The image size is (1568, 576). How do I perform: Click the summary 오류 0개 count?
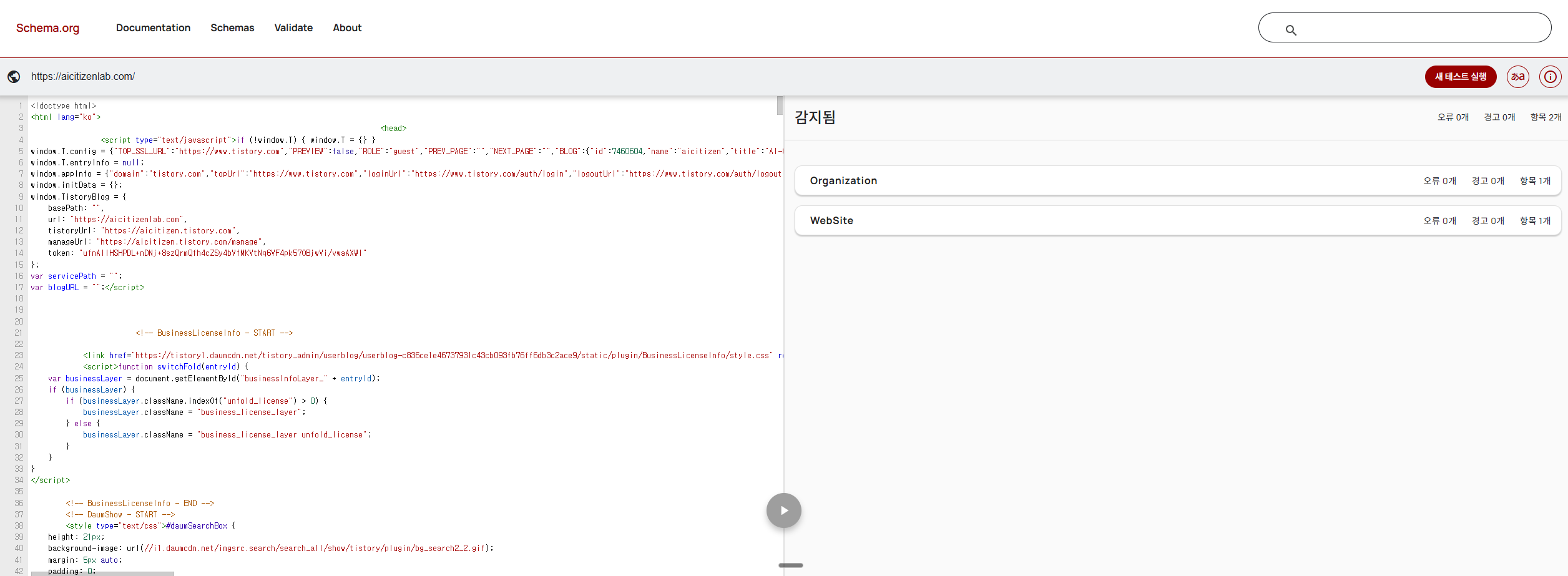click(1453, 117)
